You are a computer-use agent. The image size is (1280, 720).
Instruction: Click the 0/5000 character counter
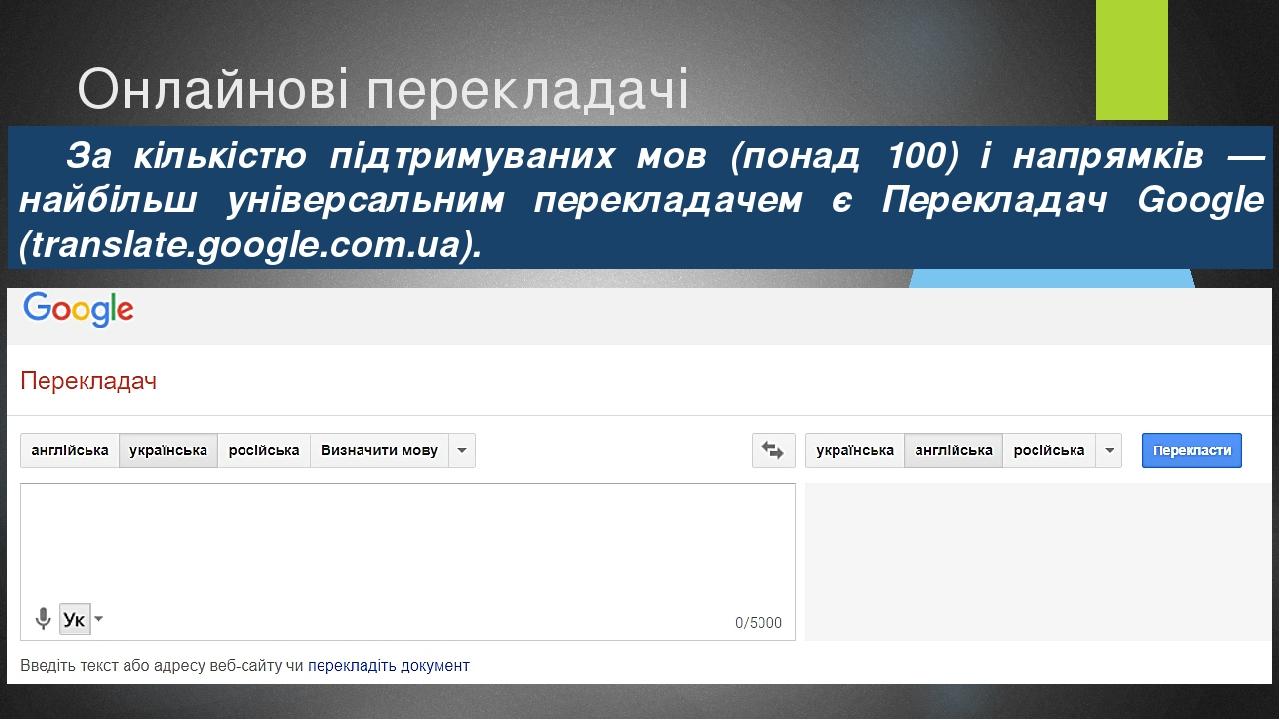(759, 622)
